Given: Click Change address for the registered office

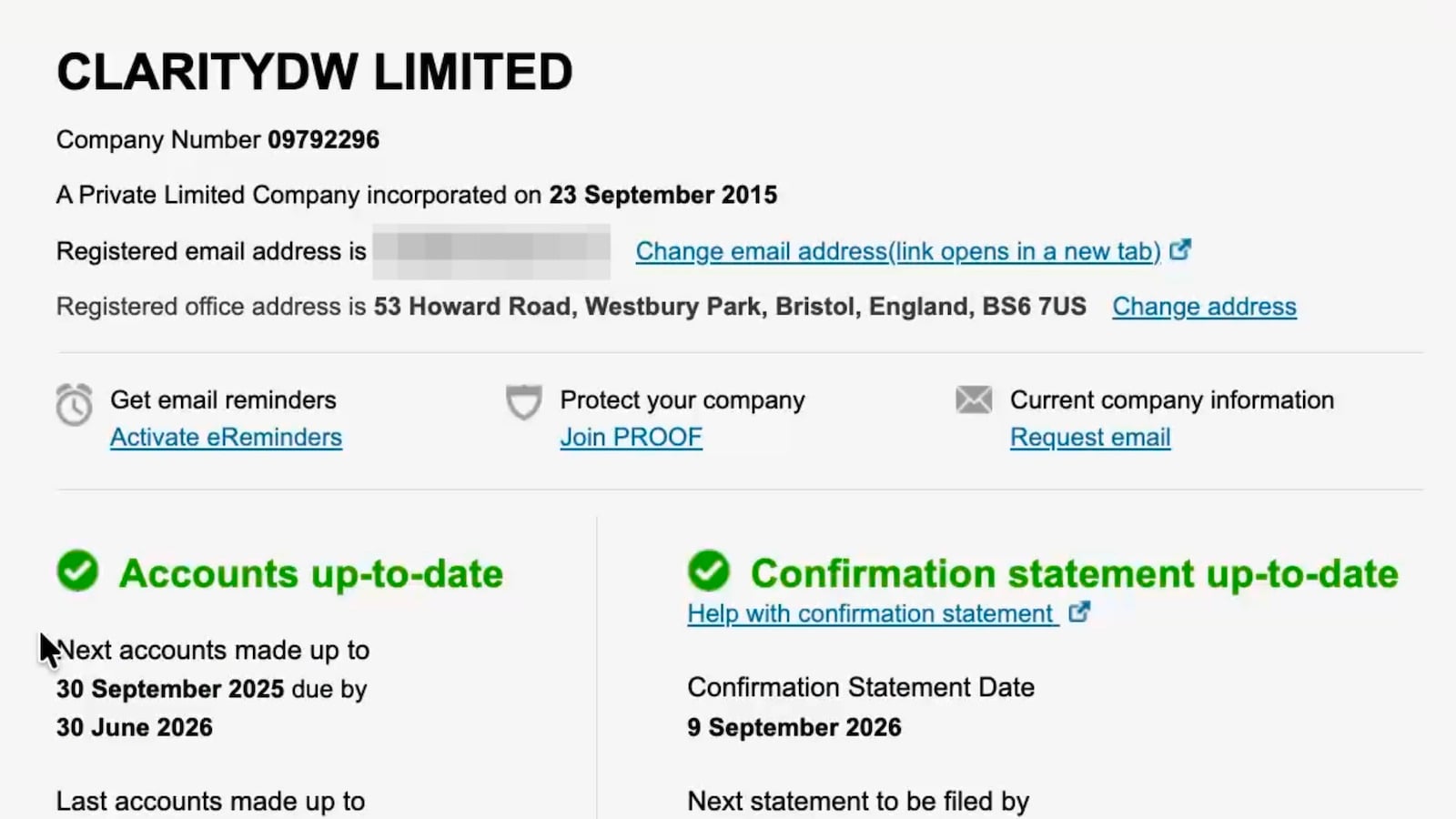Looking at the screenshot, I should (x=1203, y=307).
